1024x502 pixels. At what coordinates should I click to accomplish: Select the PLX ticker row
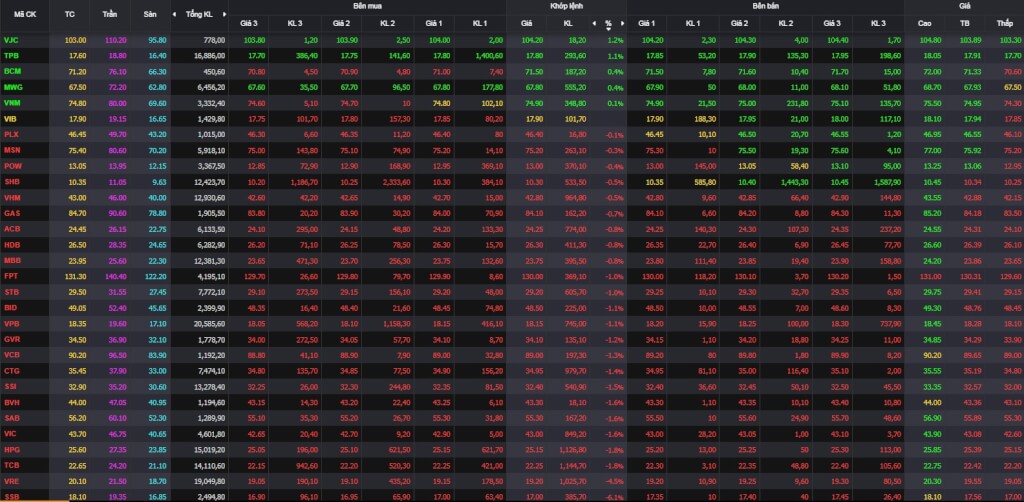pos(10,134)
